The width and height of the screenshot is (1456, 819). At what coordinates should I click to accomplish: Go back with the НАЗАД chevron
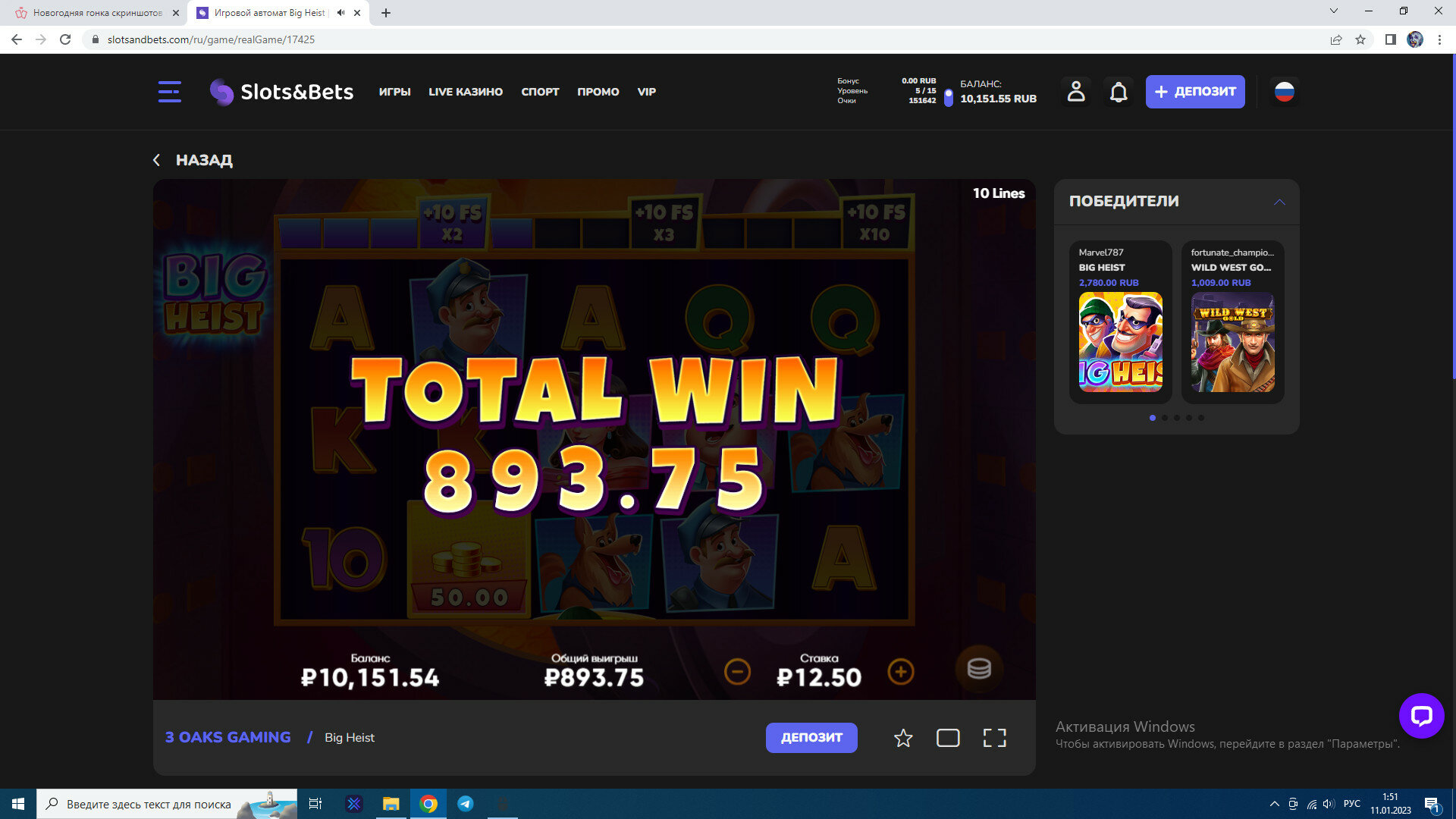157,160
